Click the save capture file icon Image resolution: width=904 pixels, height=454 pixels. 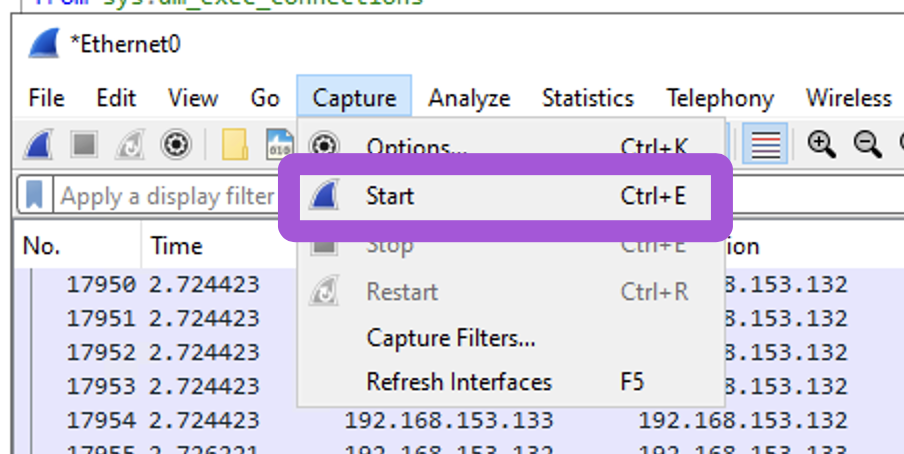click(280, 144)
